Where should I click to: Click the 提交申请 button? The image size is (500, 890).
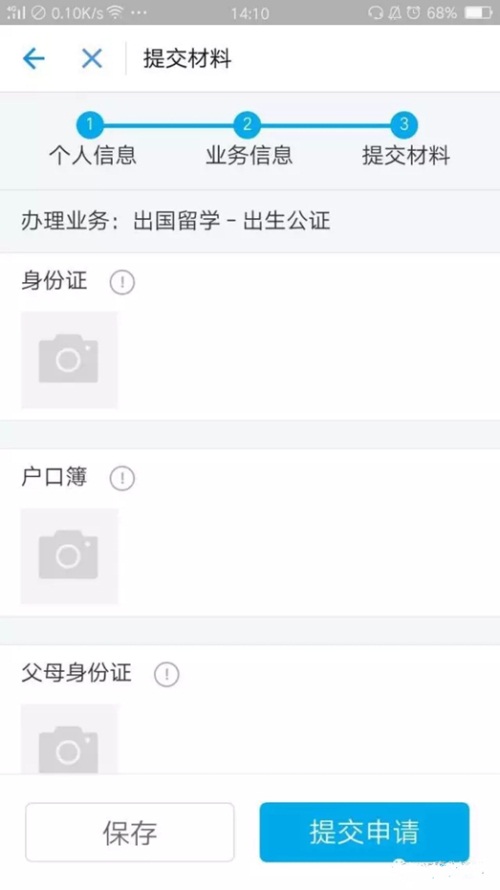point(364,832)
